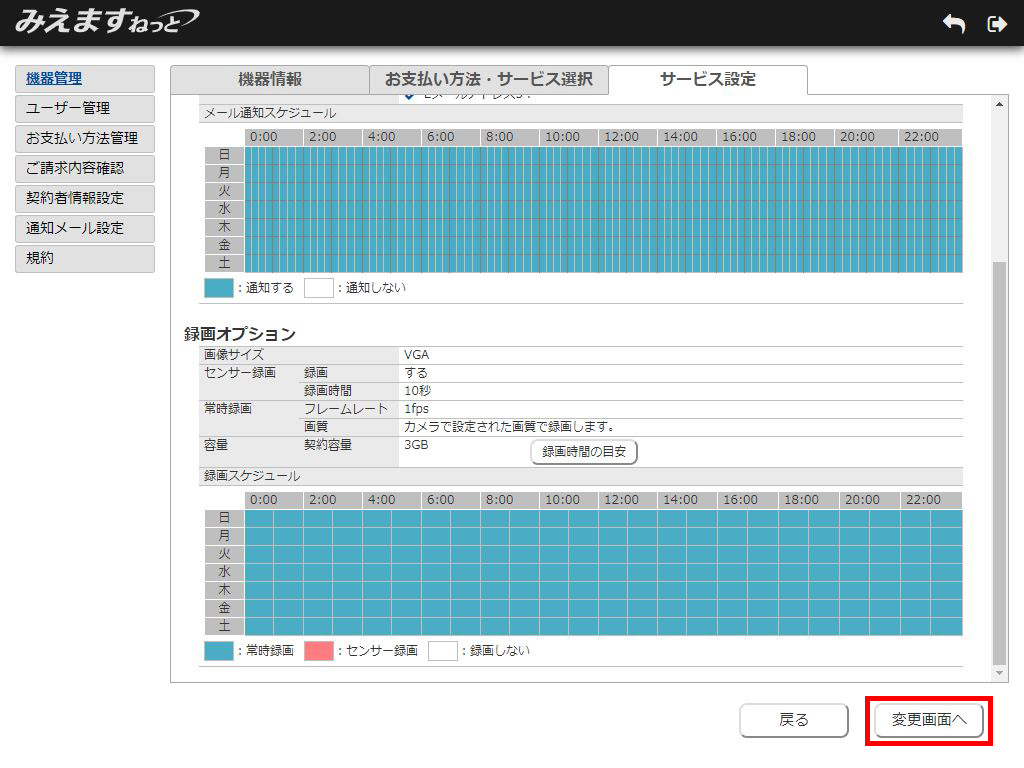Open the 機器情報 tab
This screenshot has width=1024, height=768.
tap(269, 80)
